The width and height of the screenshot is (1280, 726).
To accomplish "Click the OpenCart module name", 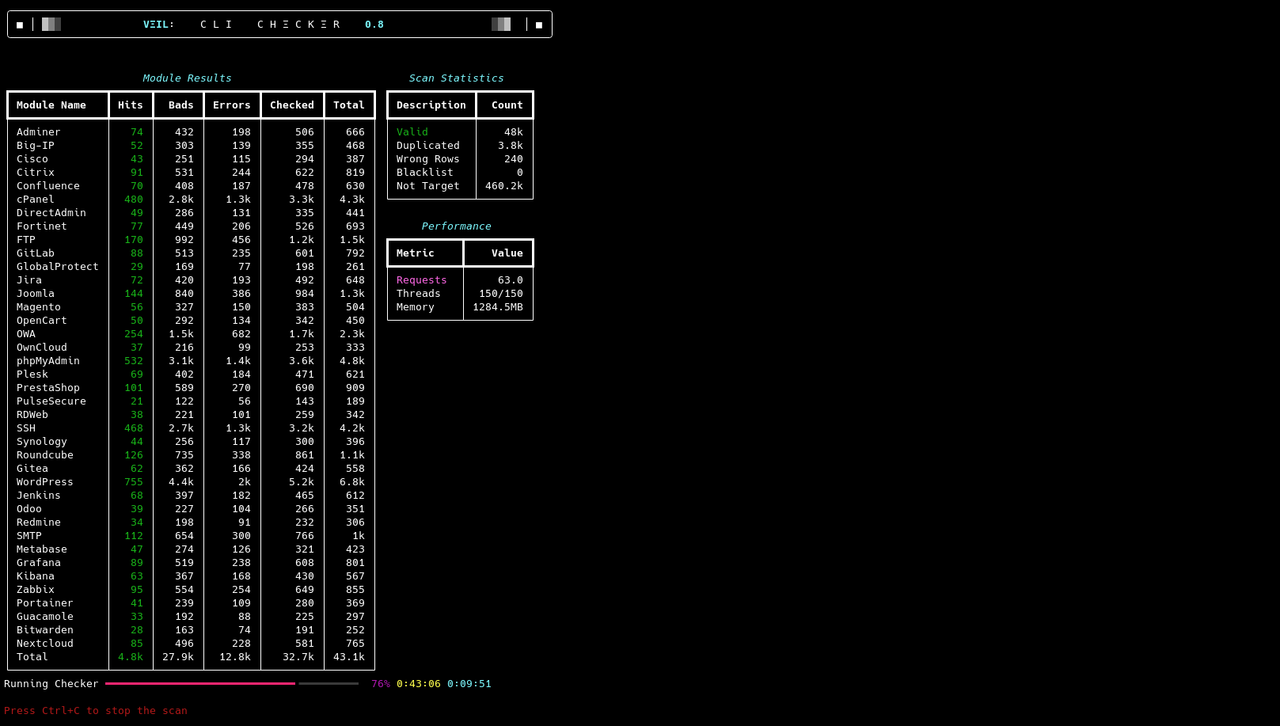I will [x=42, y=321].
